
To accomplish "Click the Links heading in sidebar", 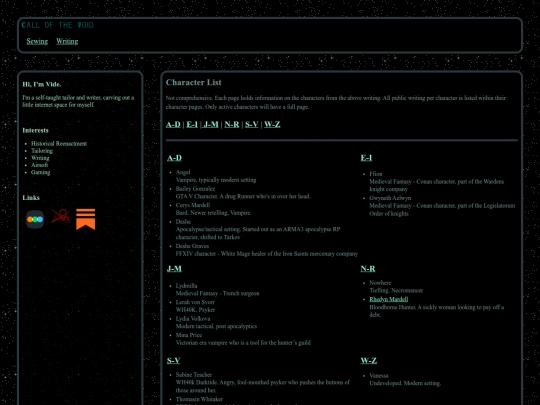I will pos(31,198).
